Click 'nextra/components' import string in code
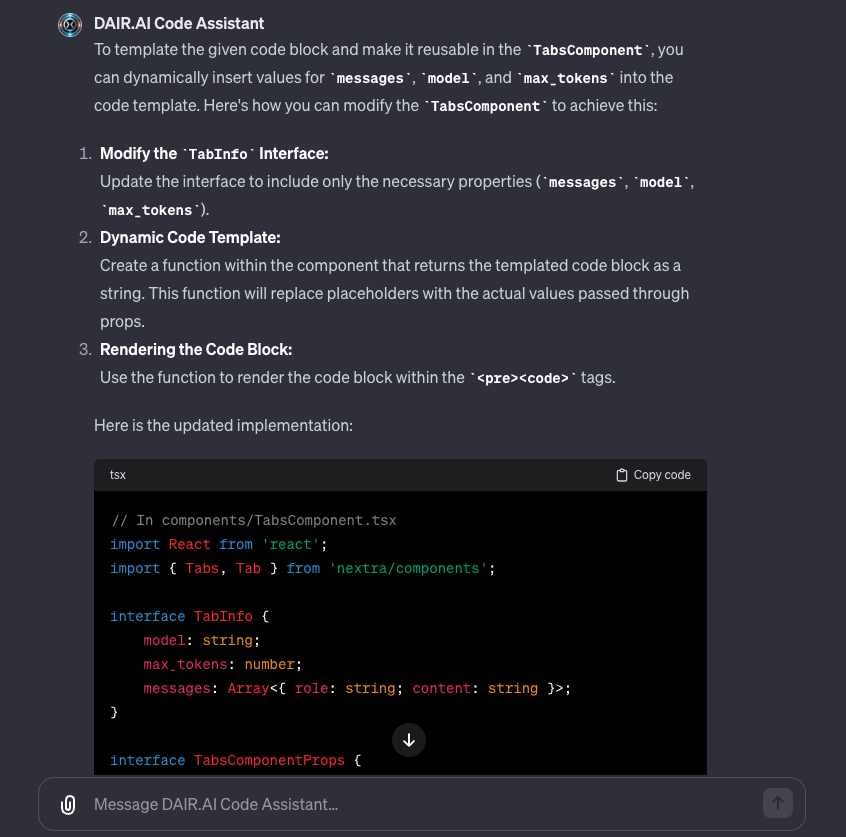Image resolution: width=846 pixels, height=837 pixels. [408, 569]
